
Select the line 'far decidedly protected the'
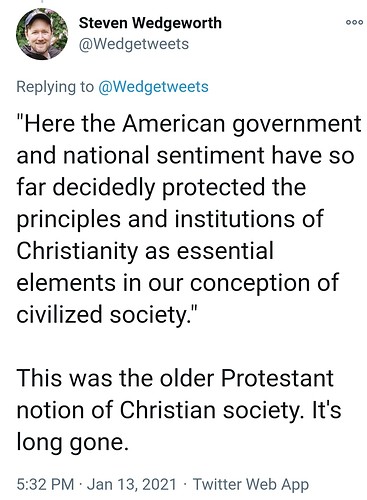[161, 188]
